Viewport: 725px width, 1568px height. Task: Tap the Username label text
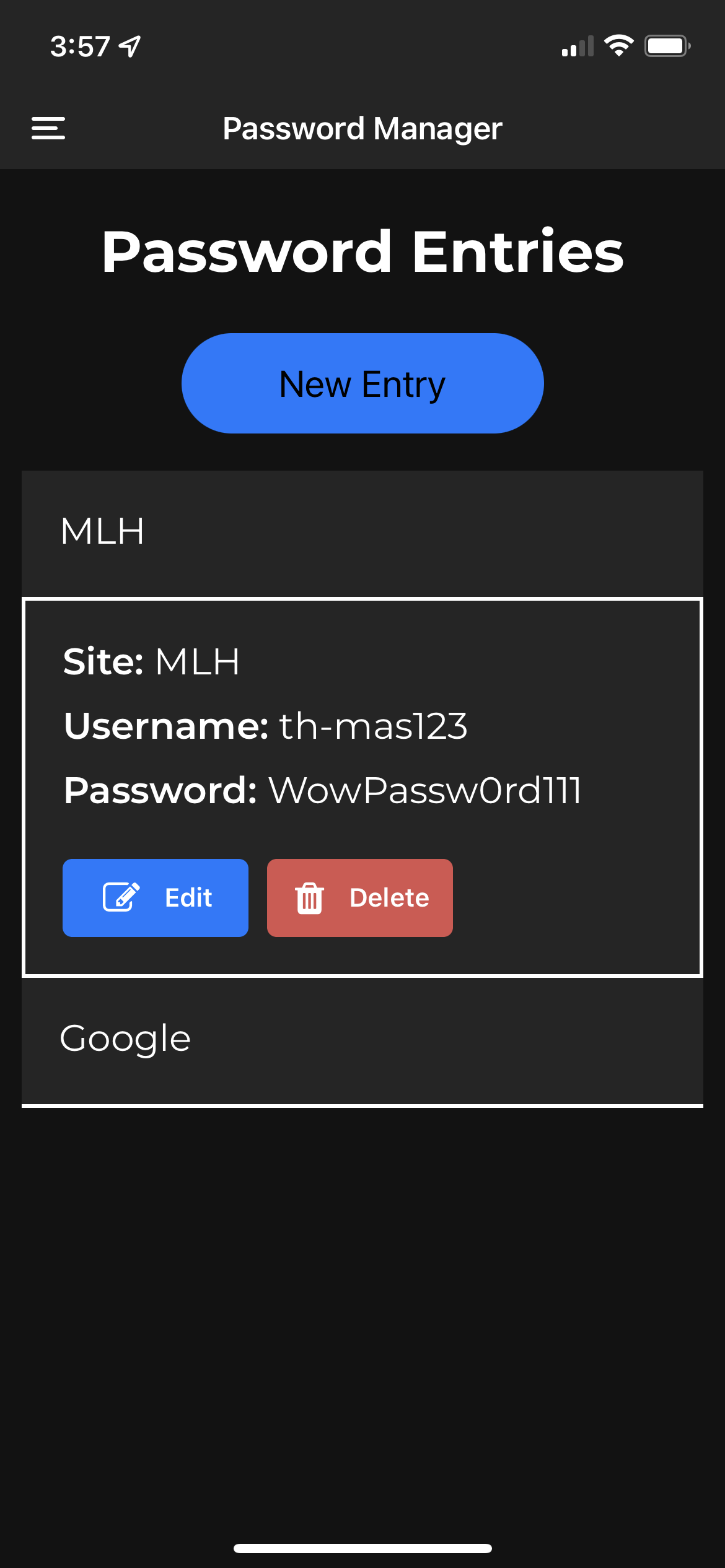click(166, 726)
